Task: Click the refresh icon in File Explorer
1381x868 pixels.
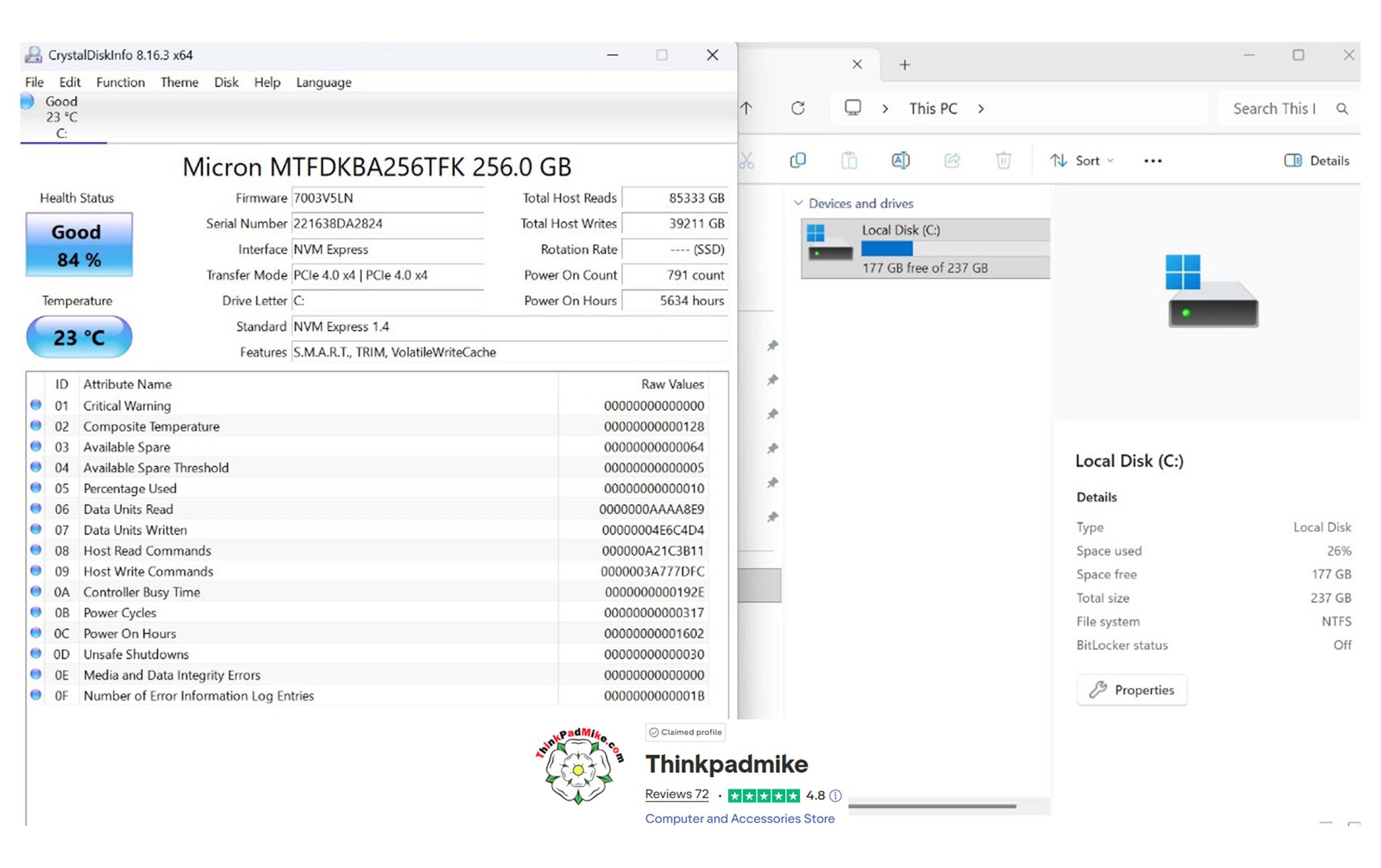Action: tap(798, 108)
